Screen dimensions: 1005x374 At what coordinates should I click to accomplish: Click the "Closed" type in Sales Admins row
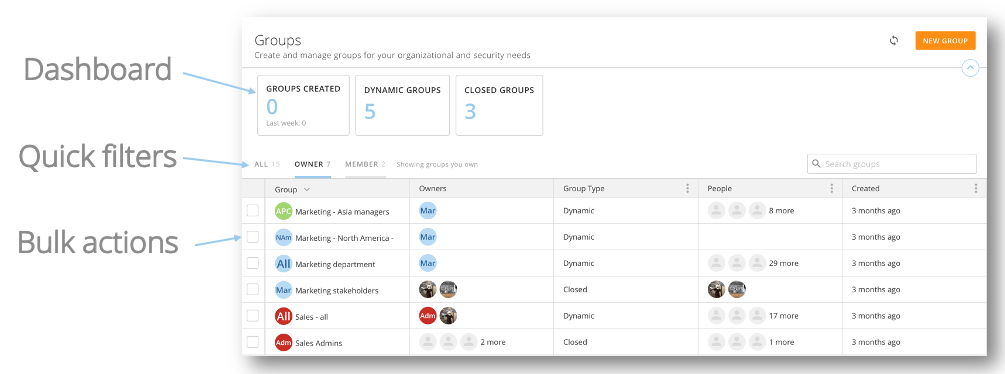point(575,342)
